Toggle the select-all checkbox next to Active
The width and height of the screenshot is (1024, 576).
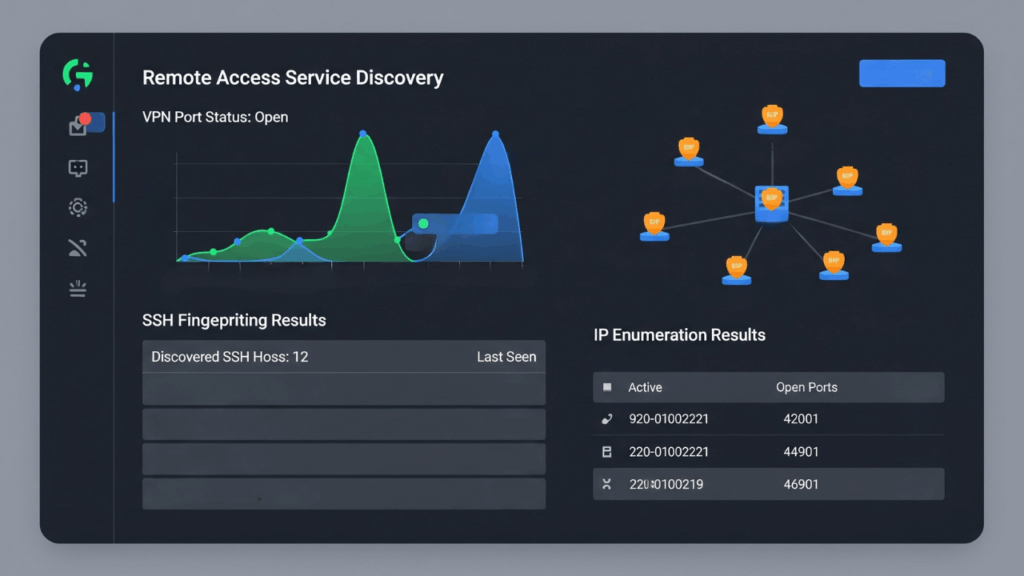click(607, 387)
